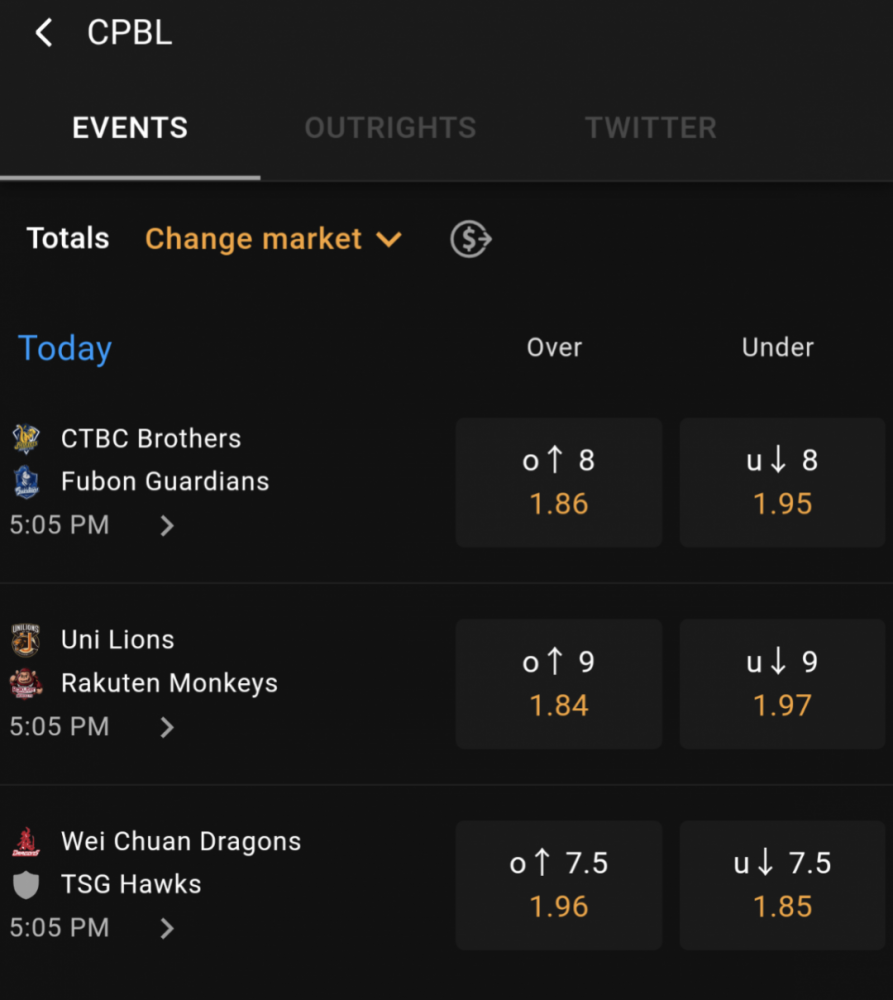Screen dimensions: 893x1000
Task: Tap the Fubon Guardians team logo
Action: tap(26, 482)
